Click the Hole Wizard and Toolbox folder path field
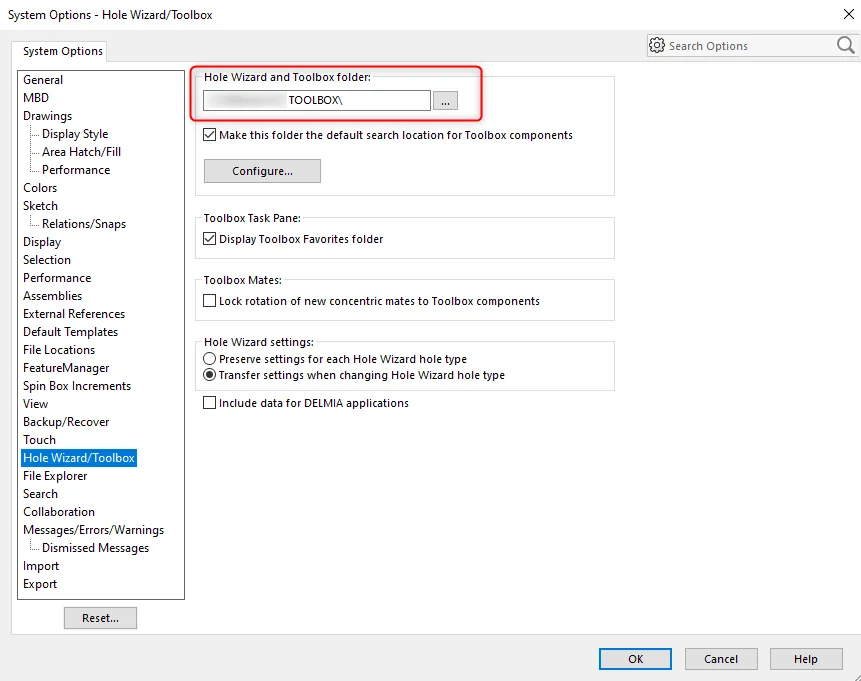861x681 pixels. (317, 101)
